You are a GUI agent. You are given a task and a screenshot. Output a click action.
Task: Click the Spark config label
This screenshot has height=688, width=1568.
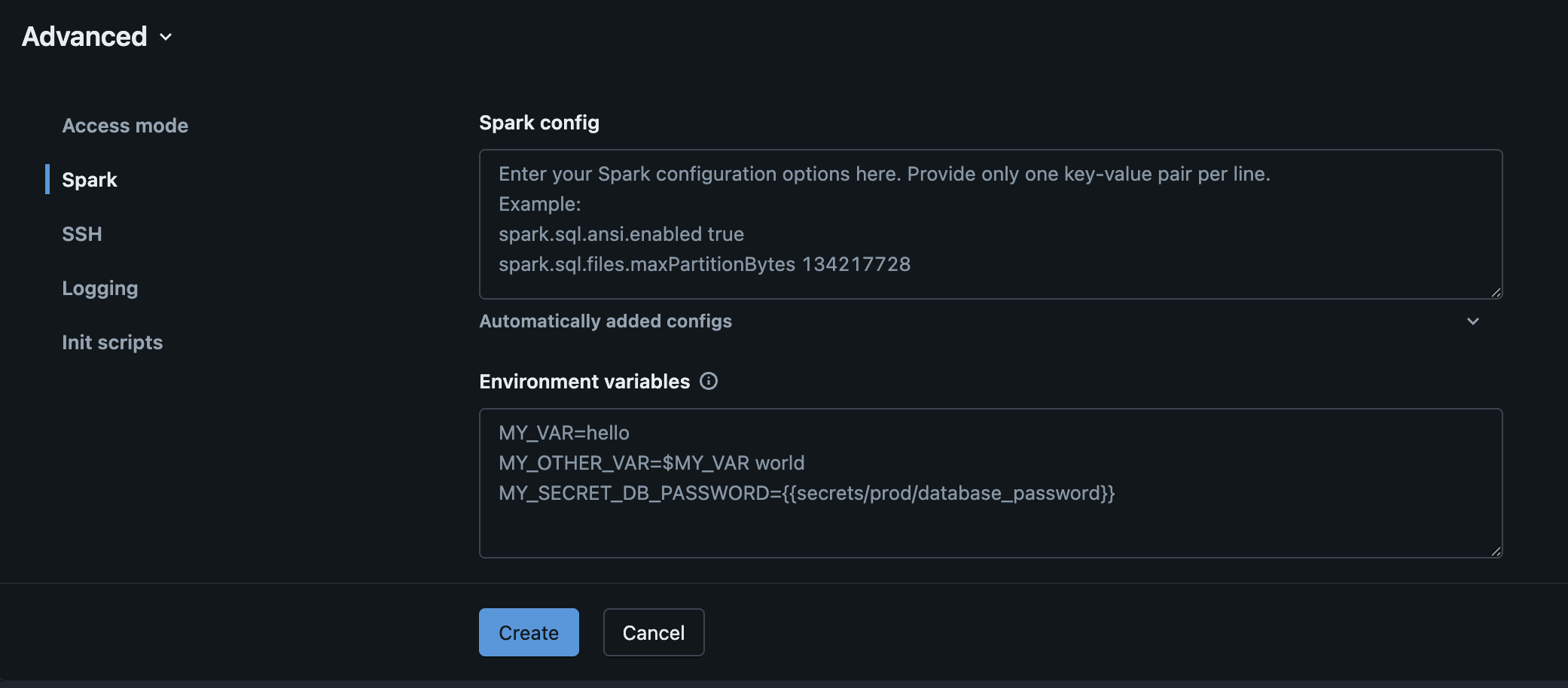click(x=538, y=122)
